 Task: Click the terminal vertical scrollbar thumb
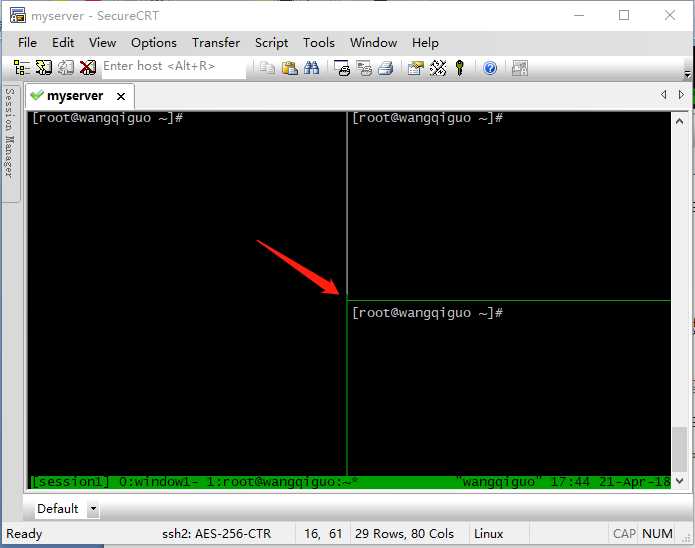click(x=679, y=449)
